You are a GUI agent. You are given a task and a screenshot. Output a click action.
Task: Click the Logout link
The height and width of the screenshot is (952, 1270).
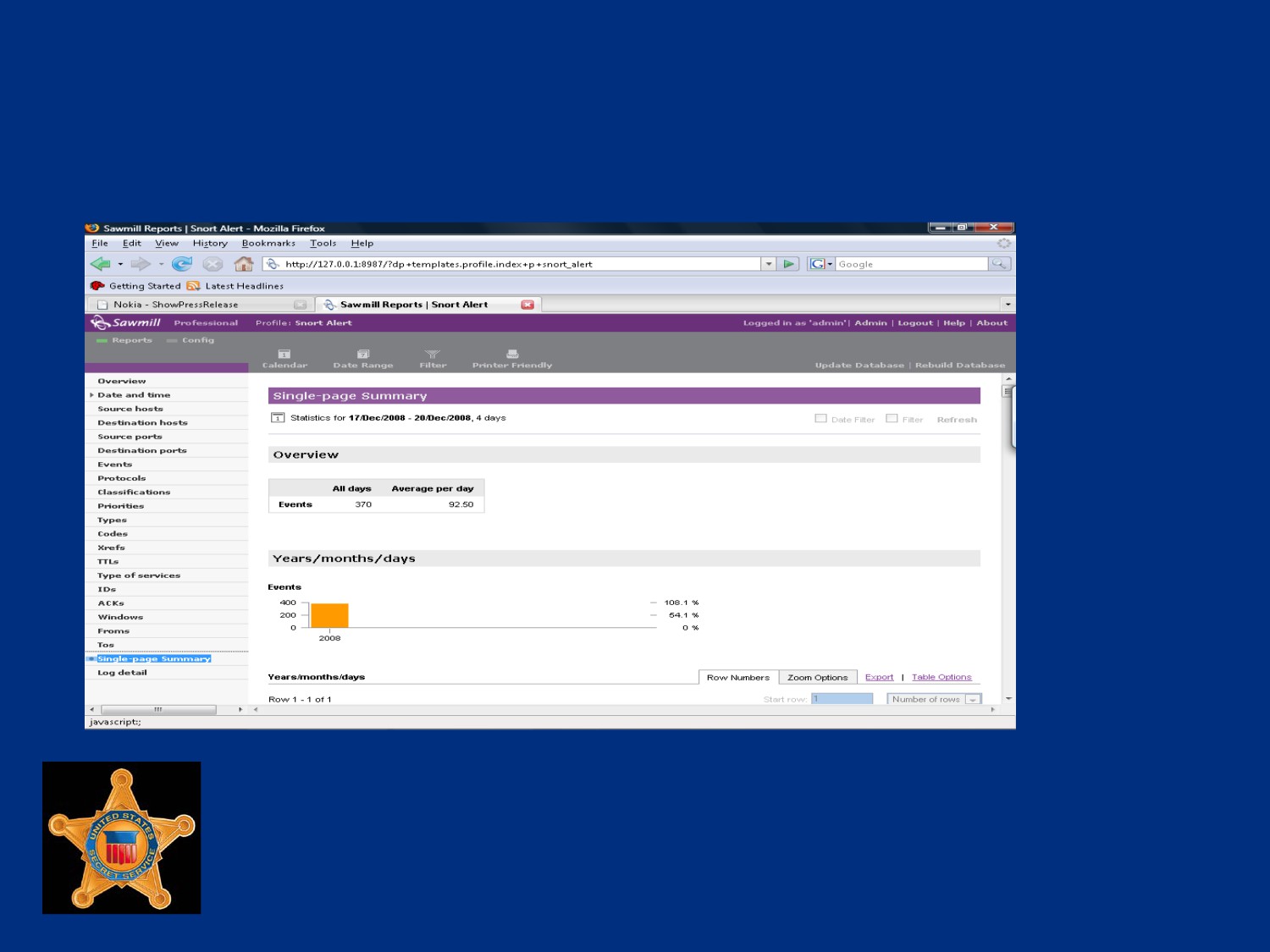(x=915, y=322)
